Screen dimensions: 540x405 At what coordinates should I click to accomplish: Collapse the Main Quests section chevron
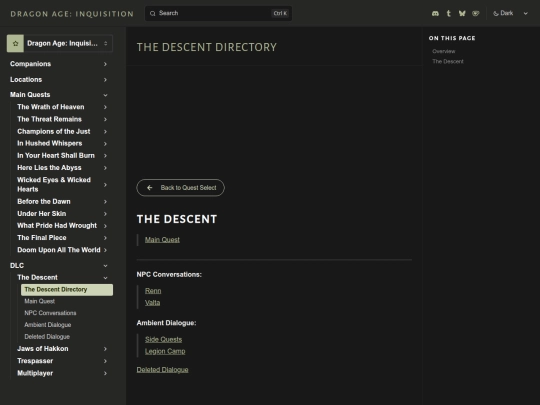[105, 95]
